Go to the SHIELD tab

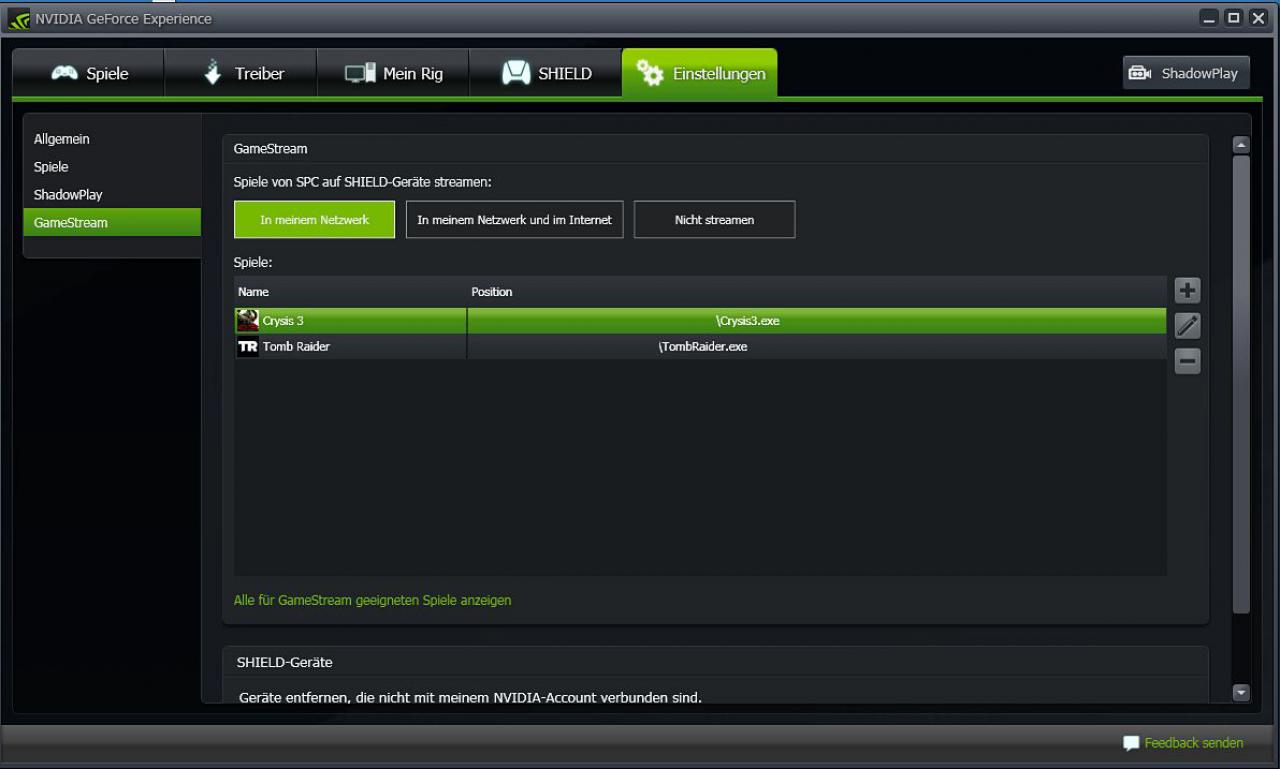546,73
